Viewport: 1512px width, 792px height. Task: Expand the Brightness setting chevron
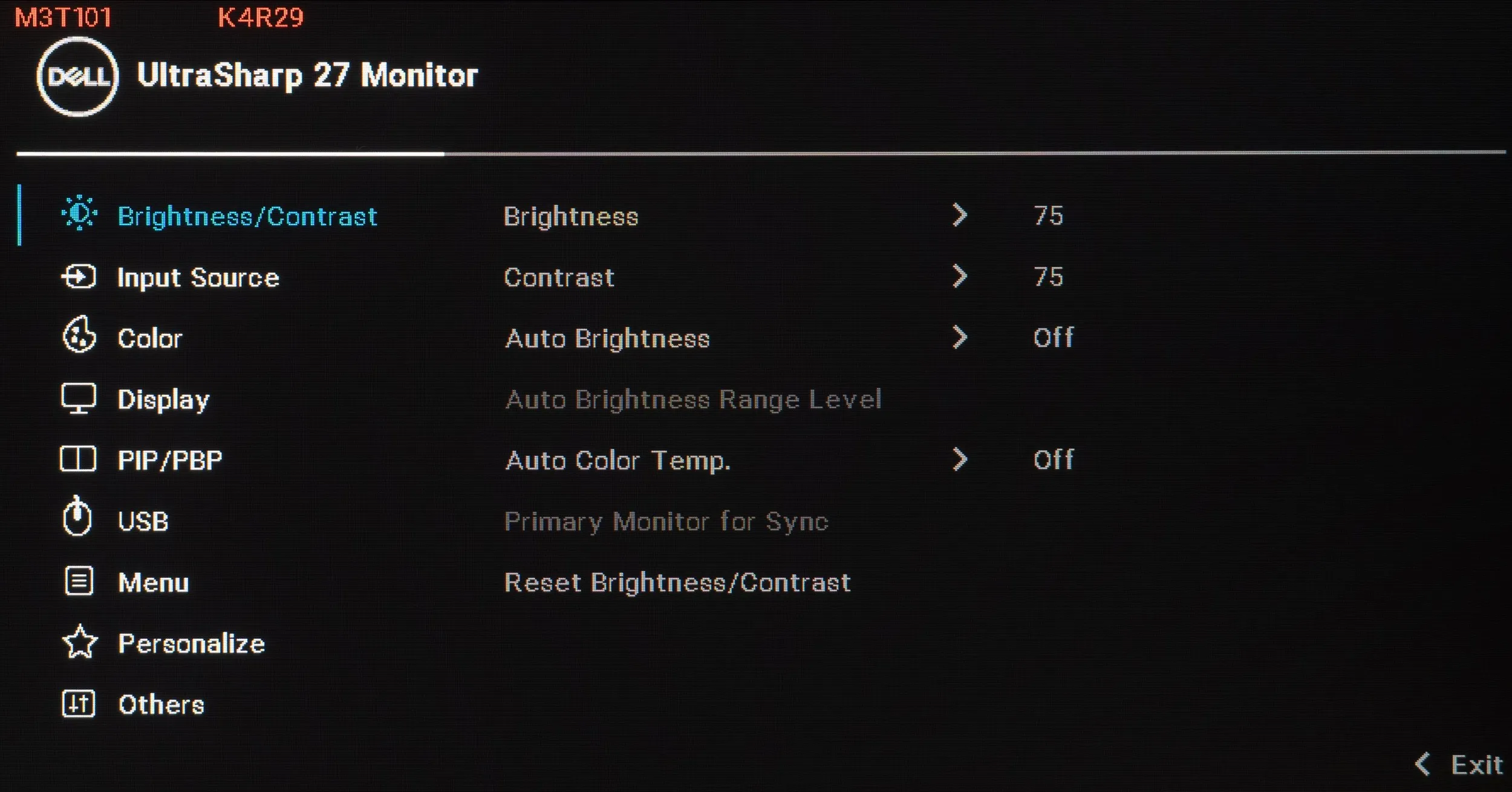(959, 215)
